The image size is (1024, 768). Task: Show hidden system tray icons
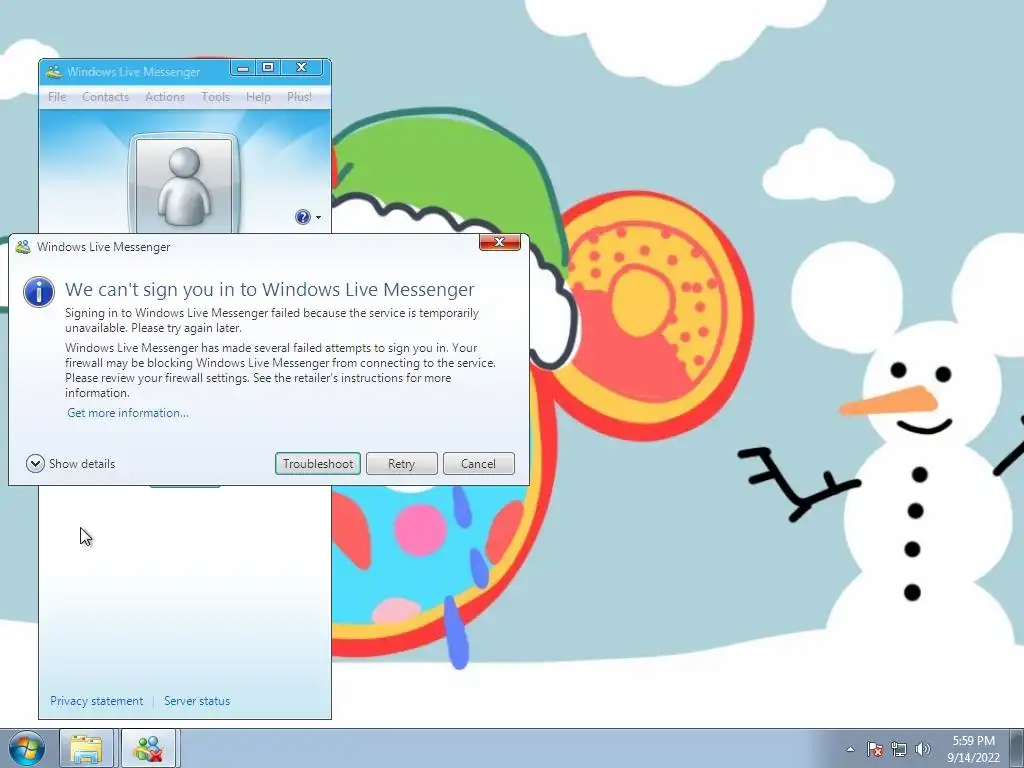[850, 749]
